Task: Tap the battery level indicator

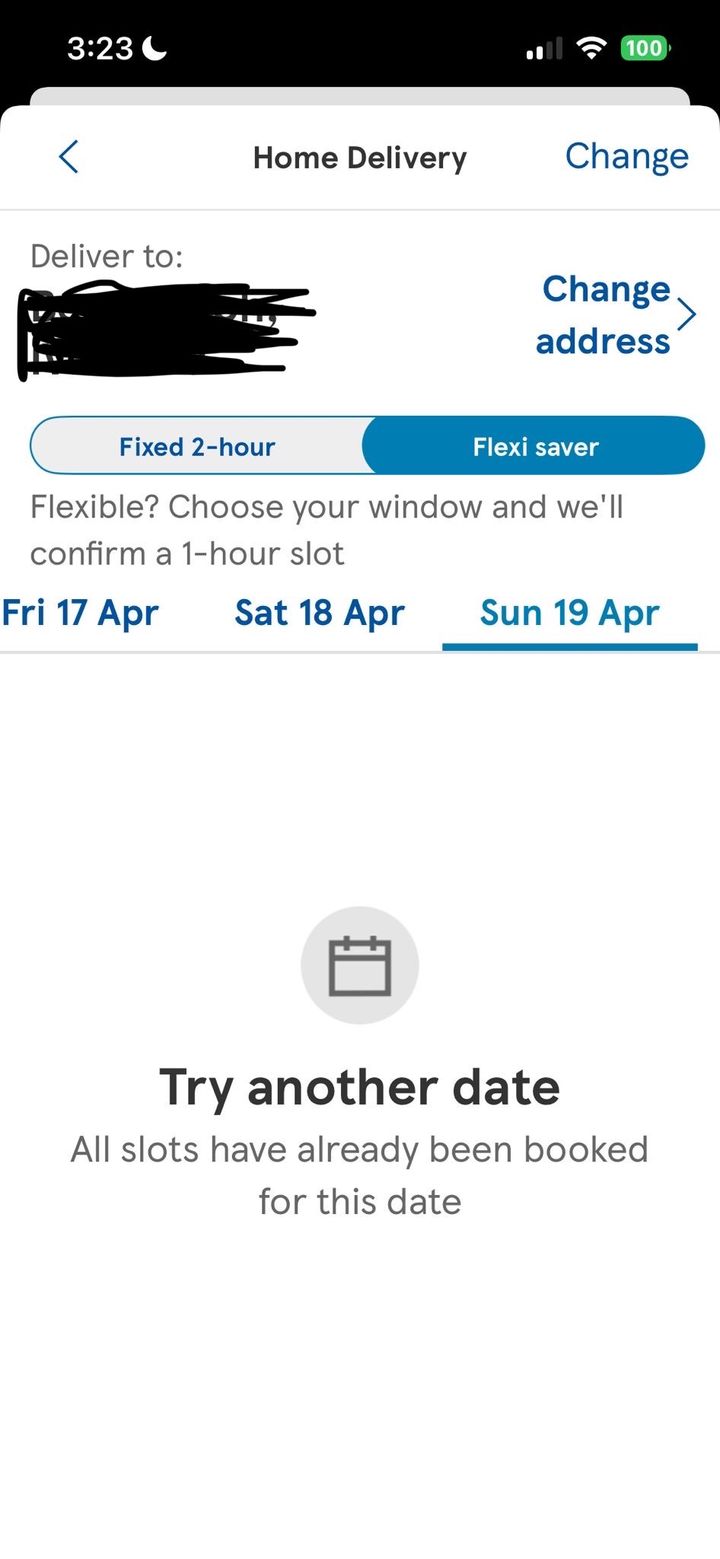Action: [x=645, y=47]
